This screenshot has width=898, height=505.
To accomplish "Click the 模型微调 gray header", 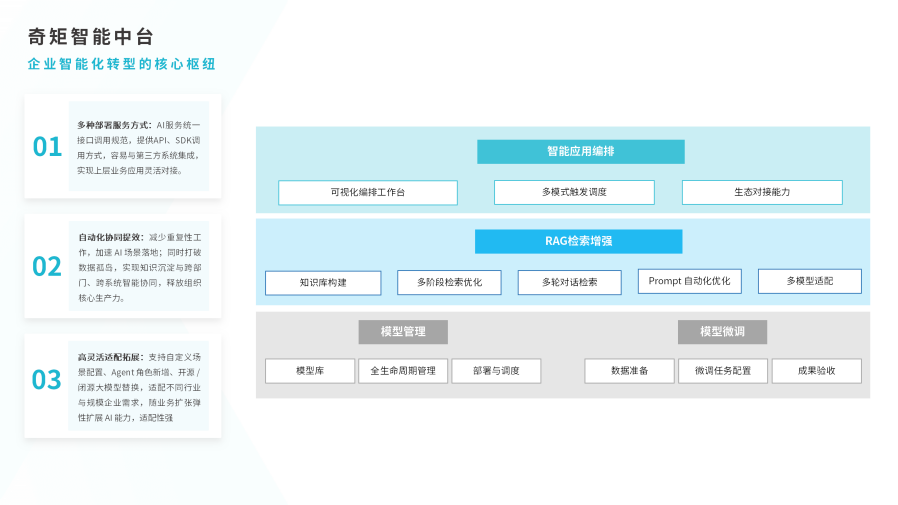I will point(722,332).
